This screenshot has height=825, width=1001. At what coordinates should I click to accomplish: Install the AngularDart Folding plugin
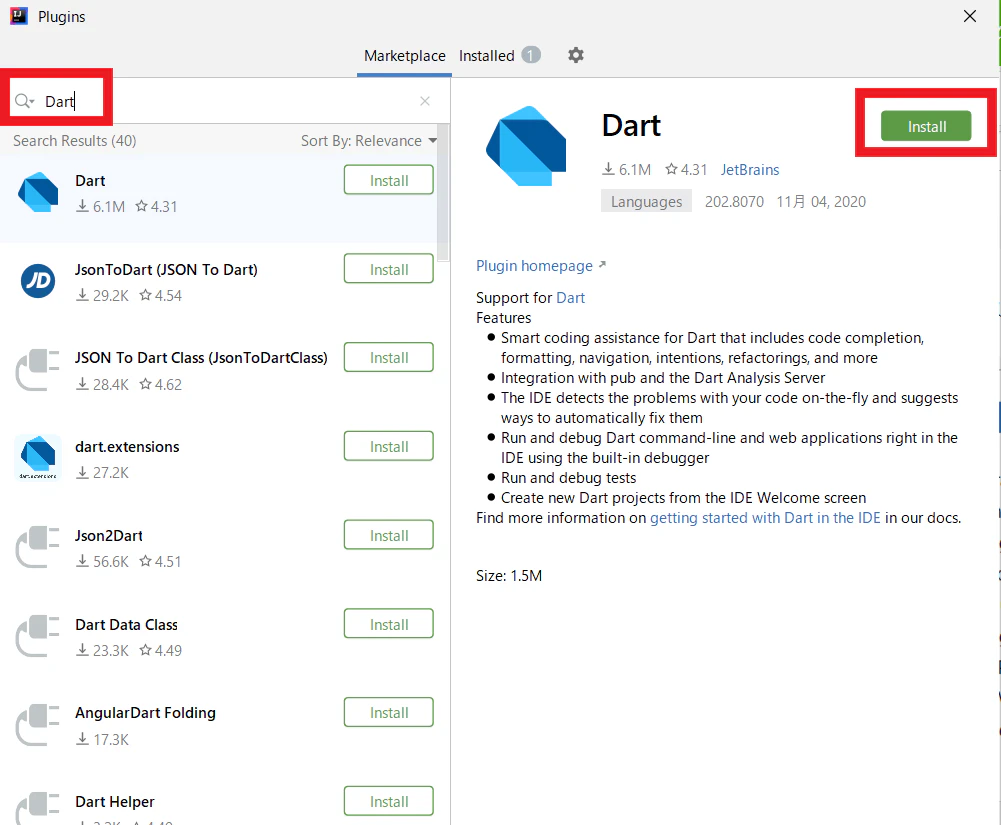click(389, 713)
